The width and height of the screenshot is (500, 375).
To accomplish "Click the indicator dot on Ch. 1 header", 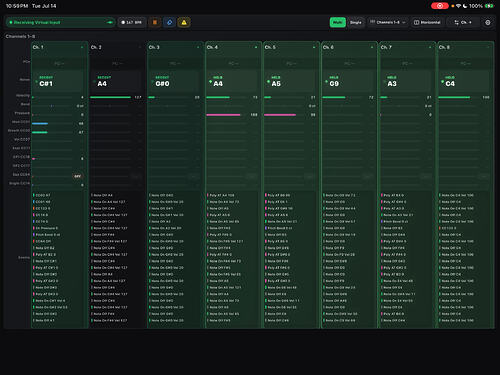I will coord(82,47).
